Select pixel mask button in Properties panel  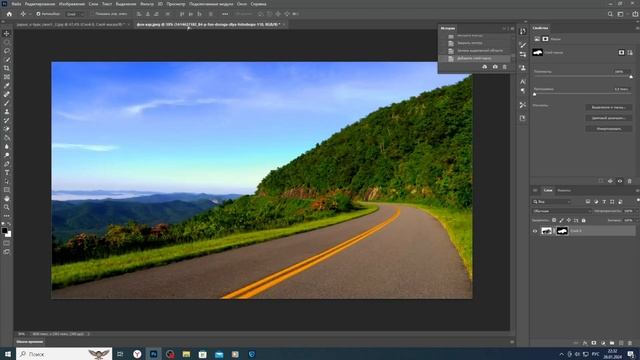pyautogui.click(x=621, y=53)
